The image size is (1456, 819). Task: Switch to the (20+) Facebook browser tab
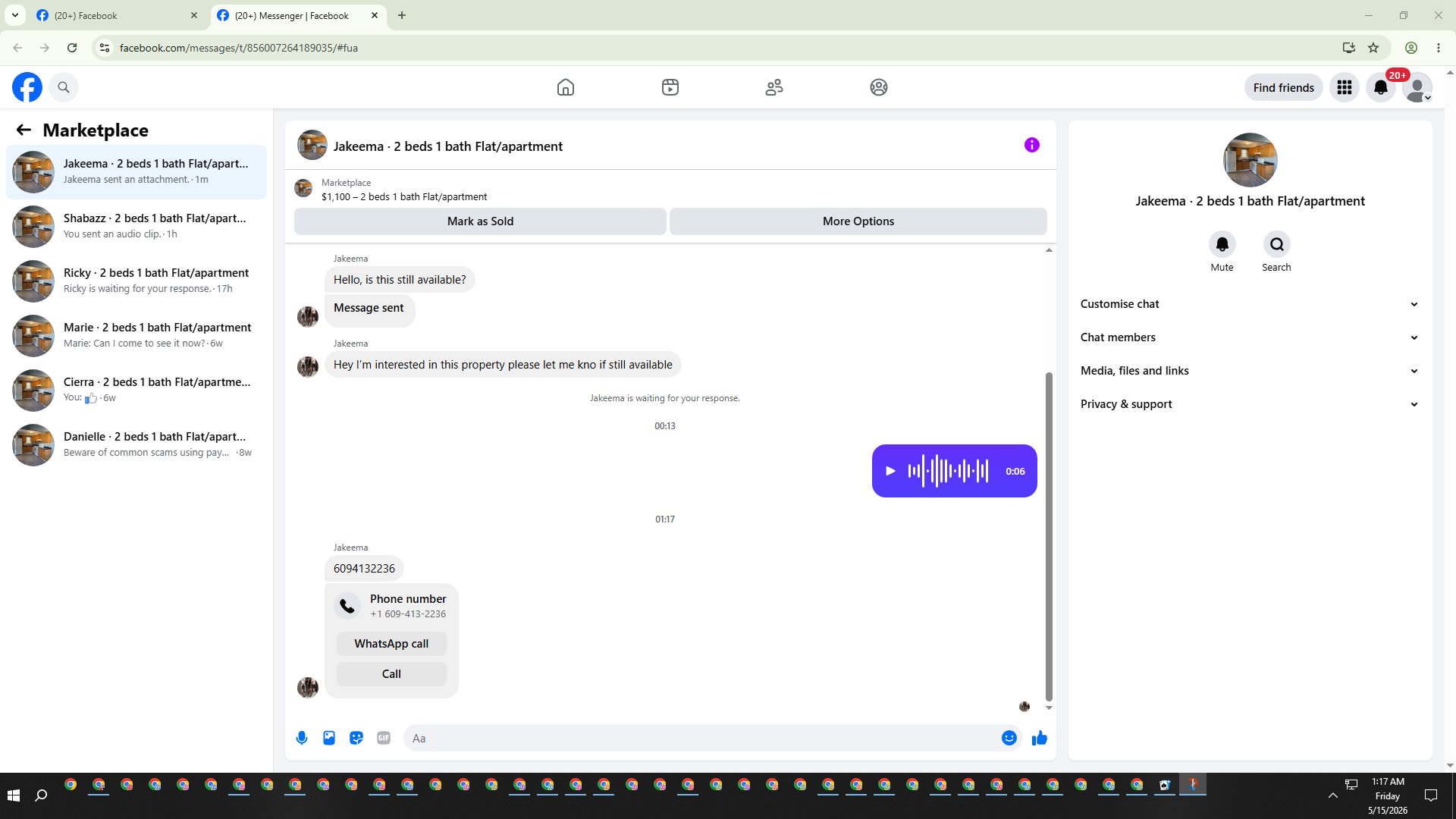pos(117,15)
